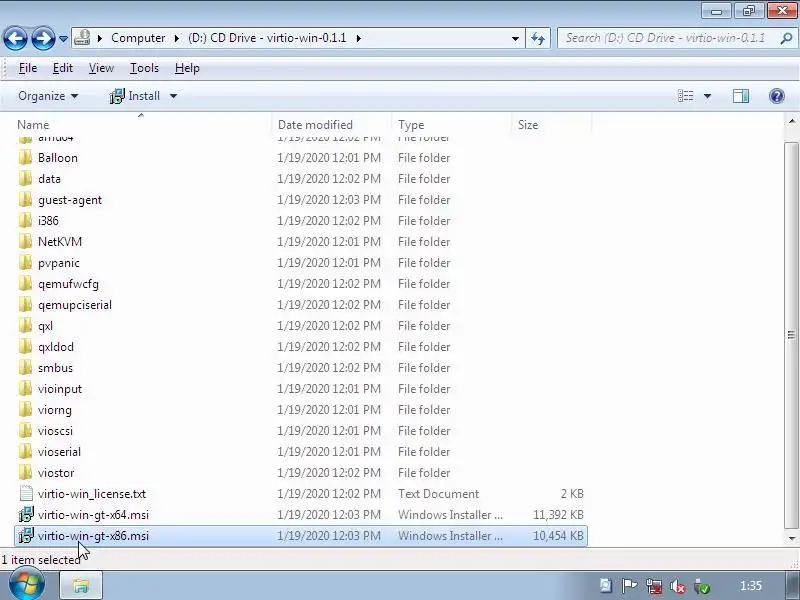Open the Help menu

(x=187, y=68)
